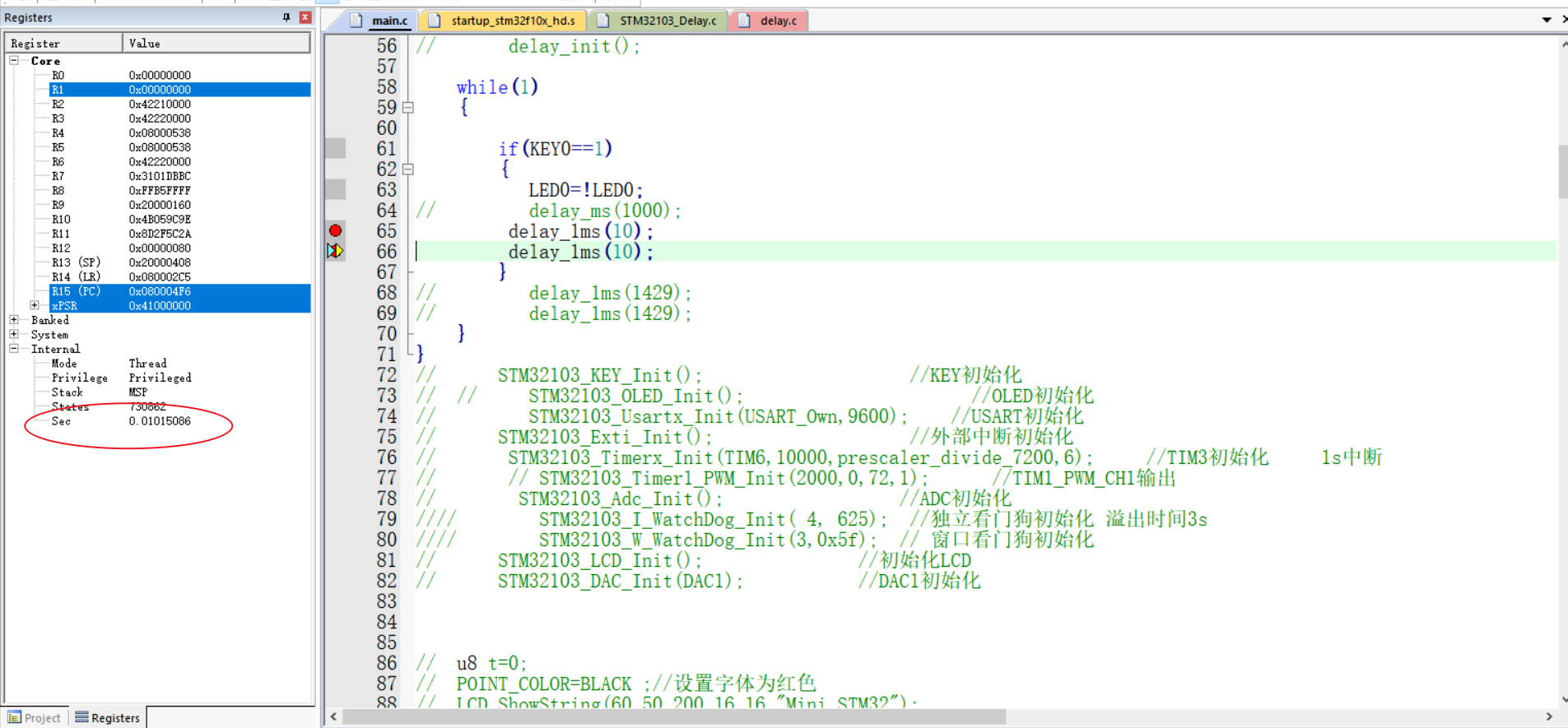1568x728 pixels.
Task: Expand the Banked register group
Action: tap(14, 320)
